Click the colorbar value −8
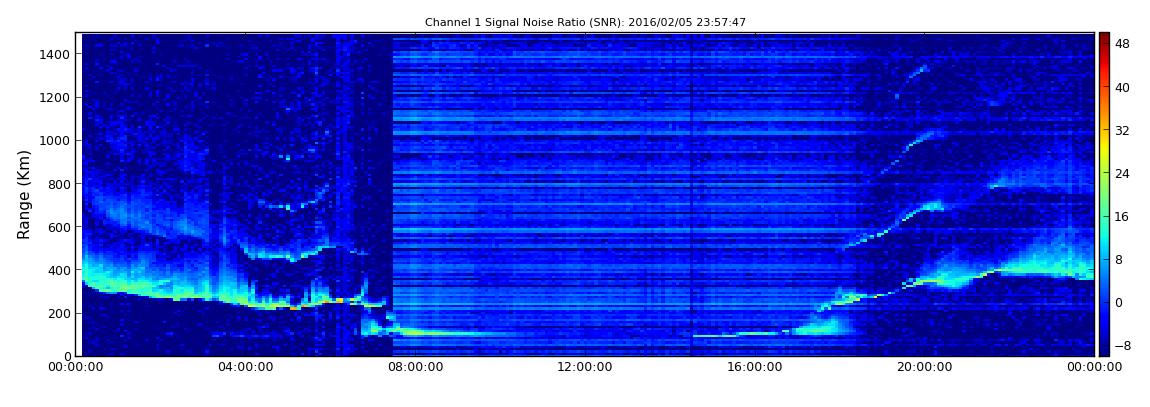 click(x=1122, y=345)
